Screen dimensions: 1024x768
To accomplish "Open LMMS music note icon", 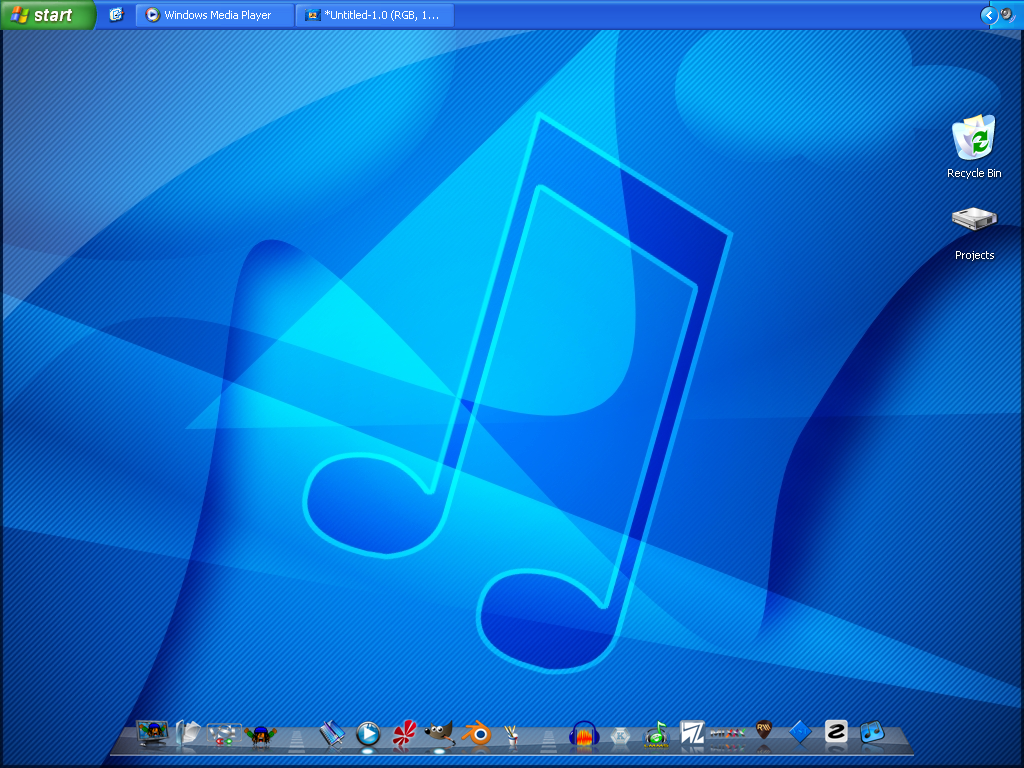I will 657,737.
